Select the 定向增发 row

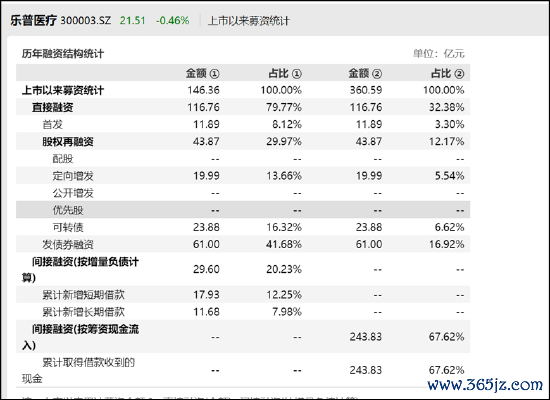[243, 175]
